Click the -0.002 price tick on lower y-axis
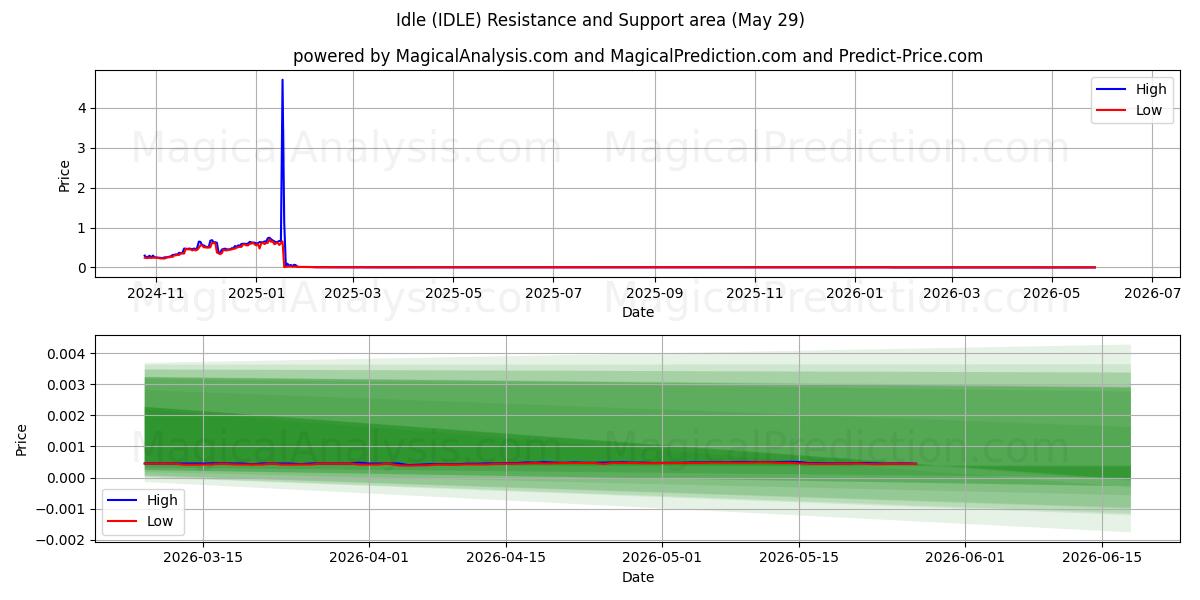1200x600 pixels. click(x=61, y=540)
